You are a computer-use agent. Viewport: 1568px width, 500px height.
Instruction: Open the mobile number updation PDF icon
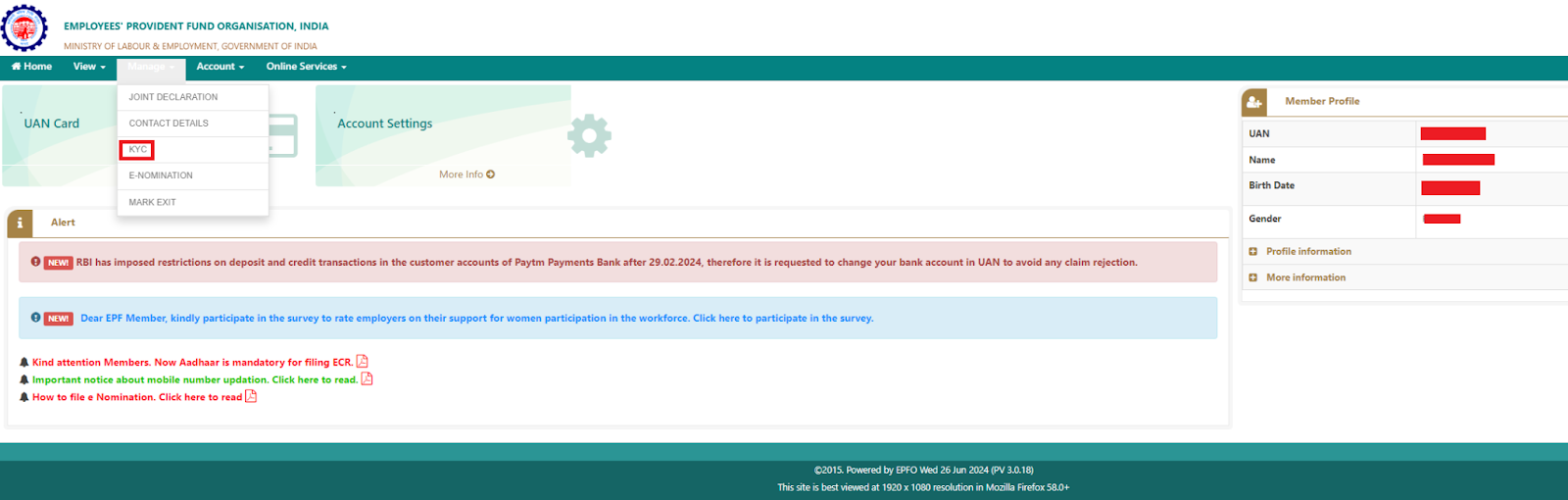367,379
